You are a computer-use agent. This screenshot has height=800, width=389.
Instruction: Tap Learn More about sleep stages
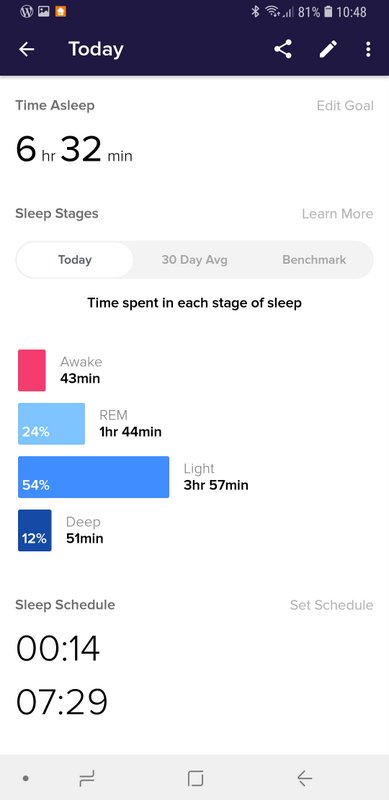337,213
